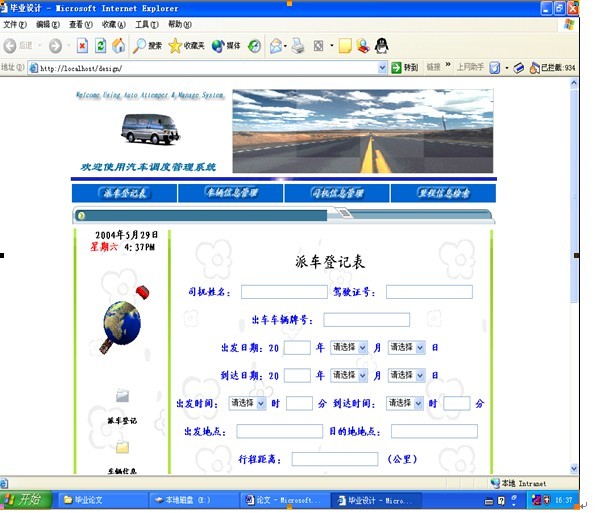Click the Refresh page icon
Image resolution: width=600 pixels, height=513 pixels.
[100, 46]
